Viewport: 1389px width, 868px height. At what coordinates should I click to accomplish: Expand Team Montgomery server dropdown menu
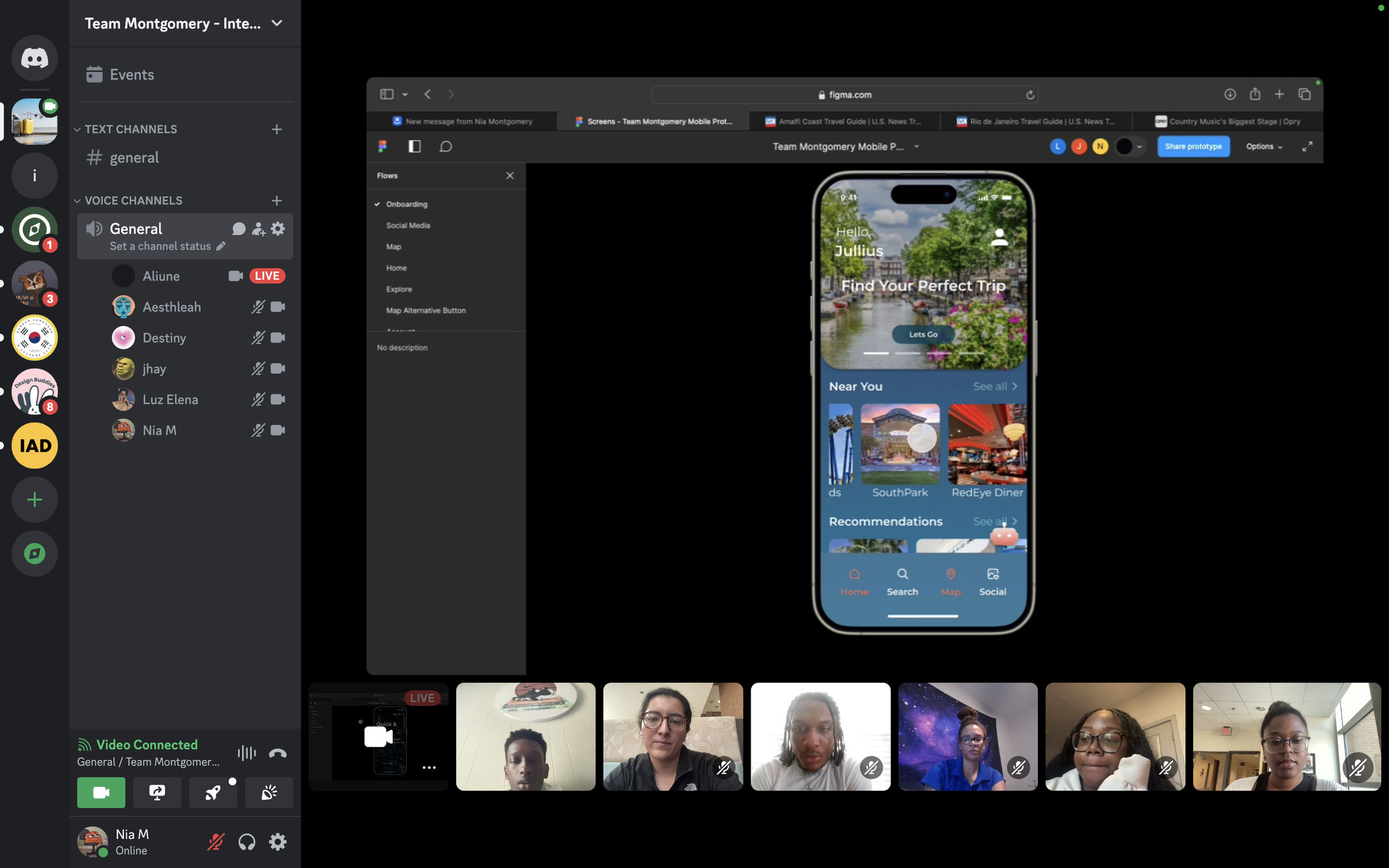point(277,23)
